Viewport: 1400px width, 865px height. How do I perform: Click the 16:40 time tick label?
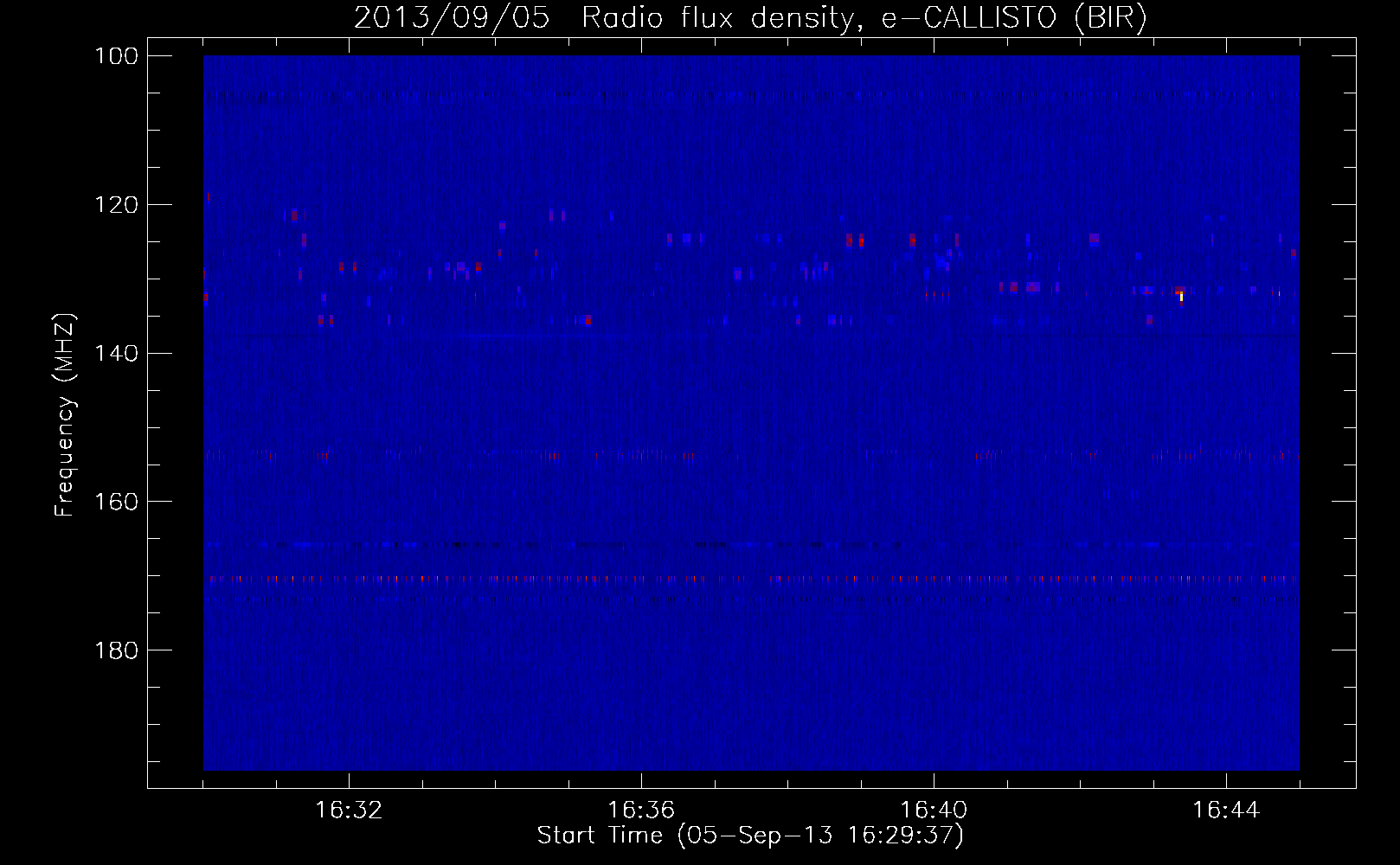click(934, 811)
